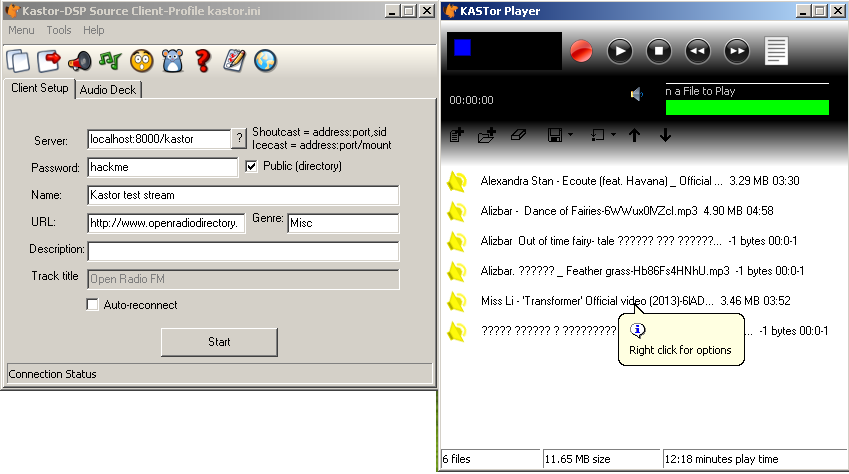
Task: Select the Alizbar Out of time fairy-tale track
Action: tap(638, 241)
